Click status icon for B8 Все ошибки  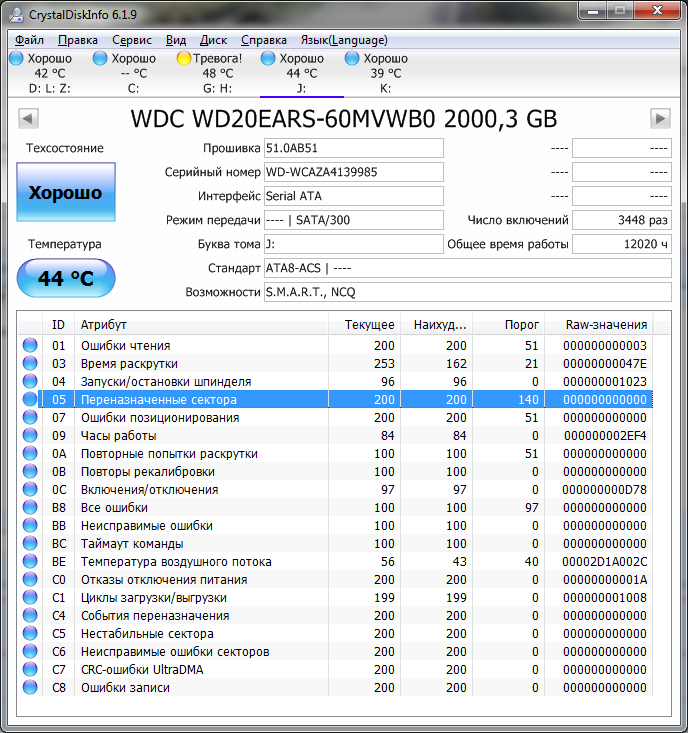pos(30,507)
